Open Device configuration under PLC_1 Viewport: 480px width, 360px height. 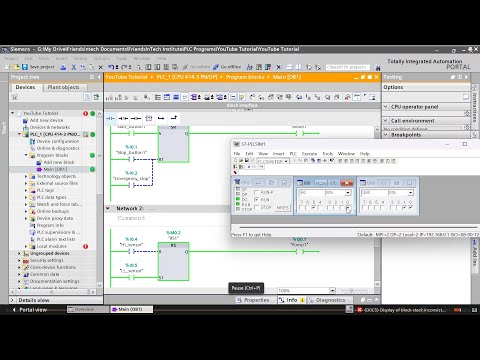[x=58, y=141]
